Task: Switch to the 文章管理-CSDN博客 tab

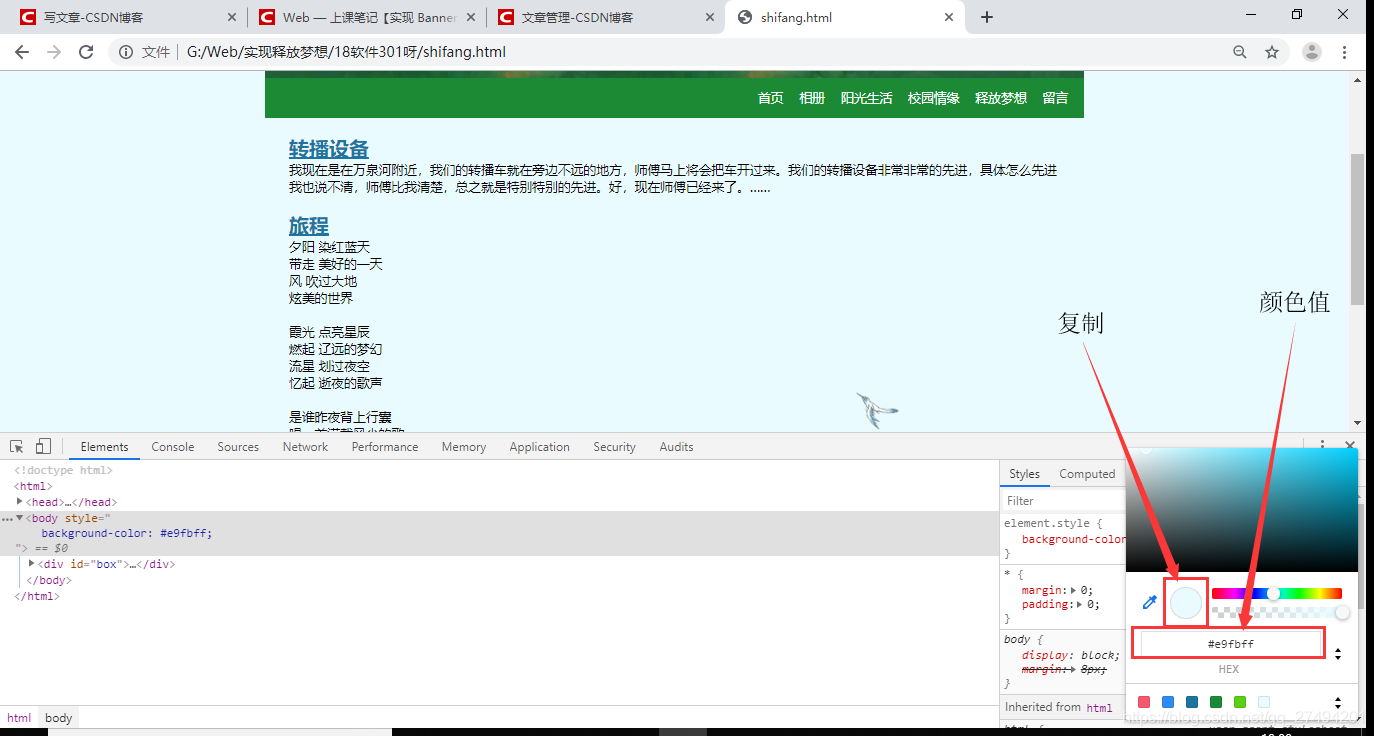Action: pos(605,17)
